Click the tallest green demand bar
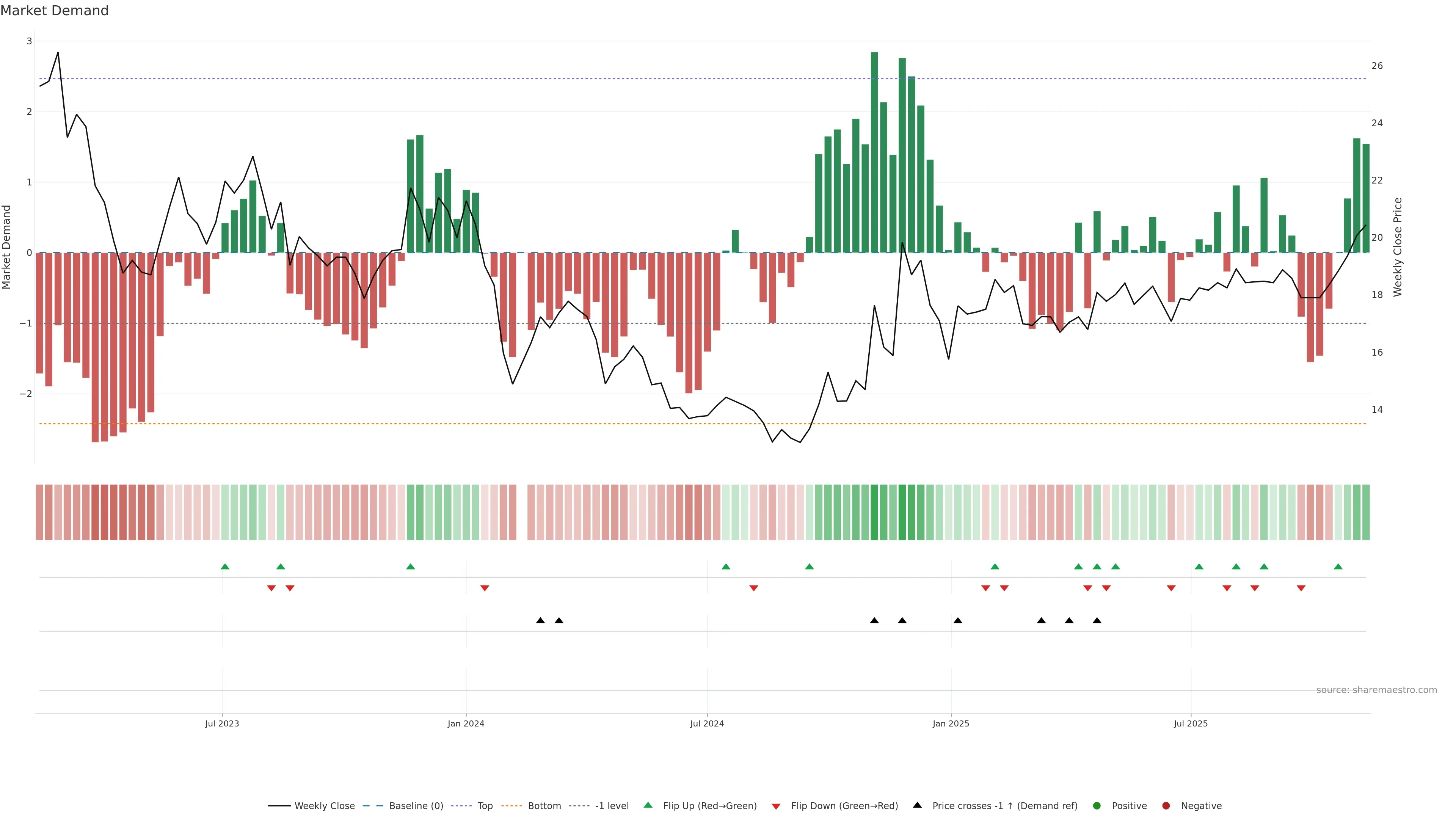 (x=874, y=152)
